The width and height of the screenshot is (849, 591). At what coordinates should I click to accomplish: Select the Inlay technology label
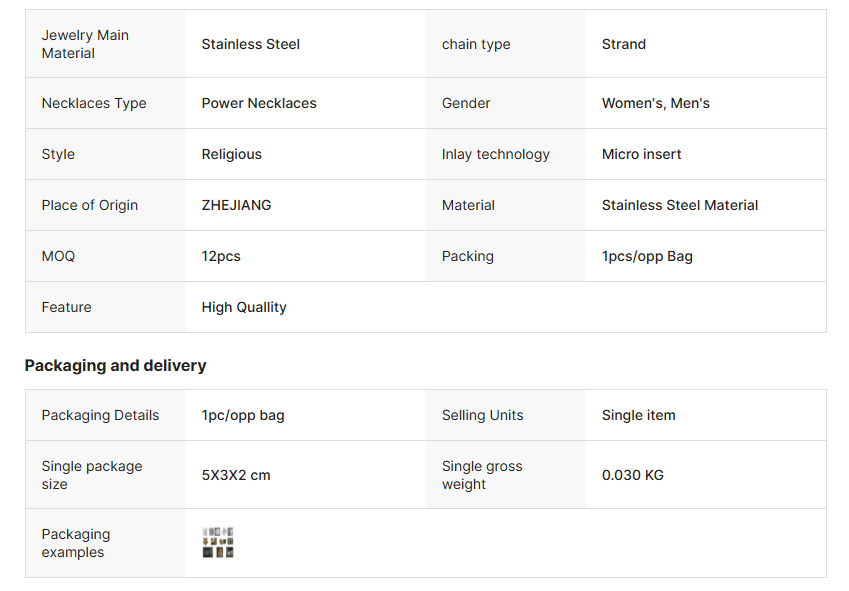click(x=496, y=154)
